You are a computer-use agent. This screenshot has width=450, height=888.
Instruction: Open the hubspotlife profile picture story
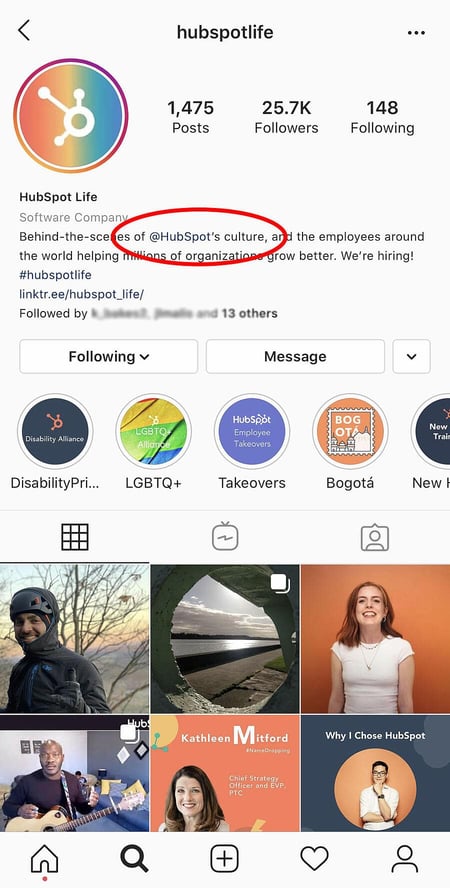(71, 116)
